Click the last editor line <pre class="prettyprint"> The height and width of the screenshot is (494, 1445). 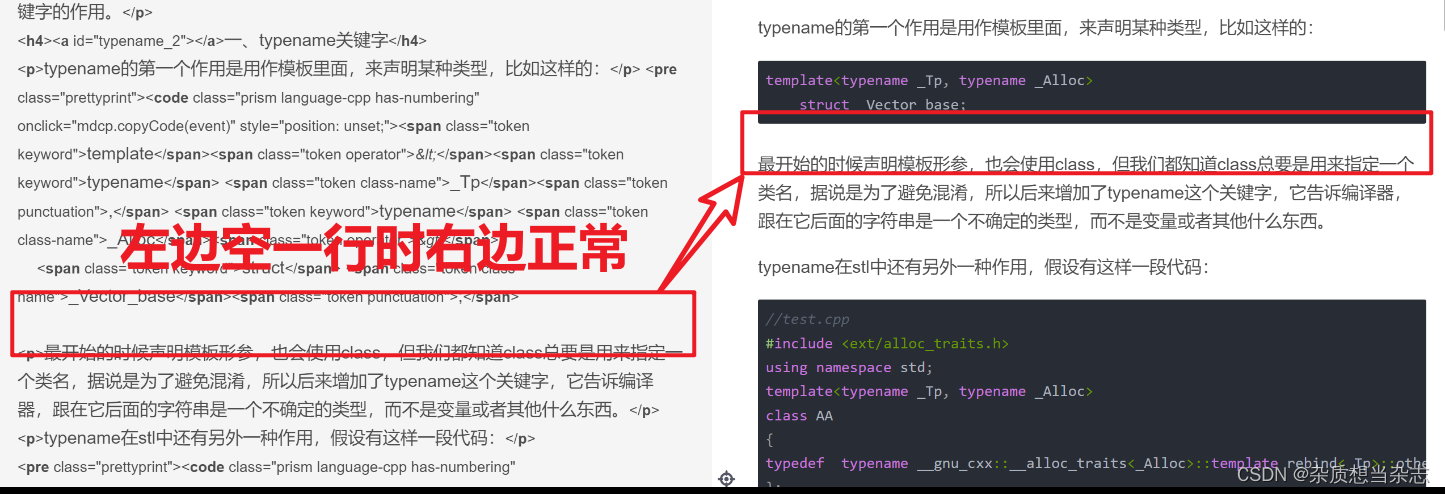[266, 467]
